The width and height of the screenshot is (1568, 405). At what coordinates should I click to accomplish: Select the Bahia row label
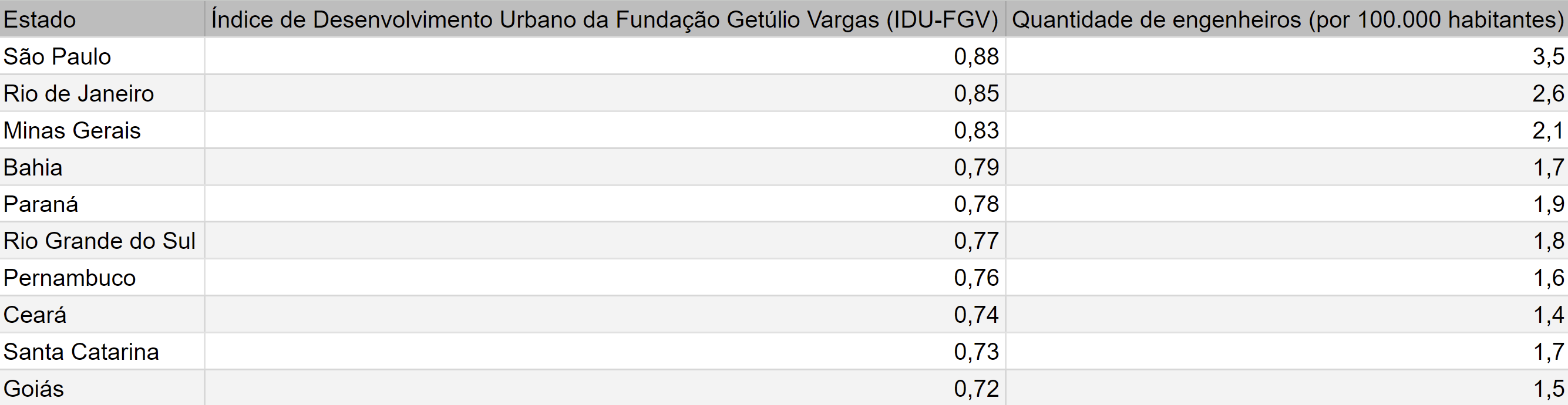102,167
